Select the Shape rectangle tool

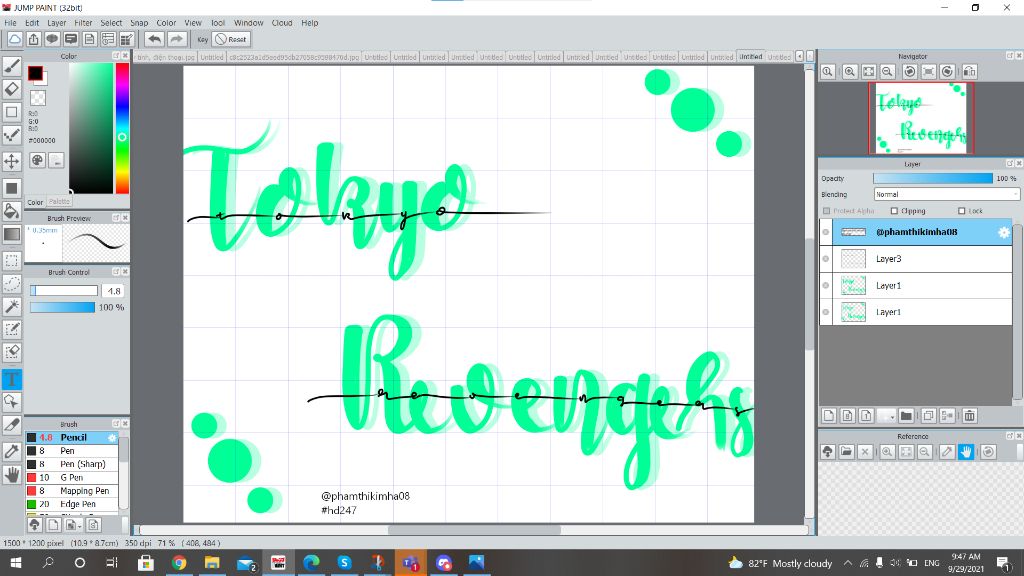12,112
